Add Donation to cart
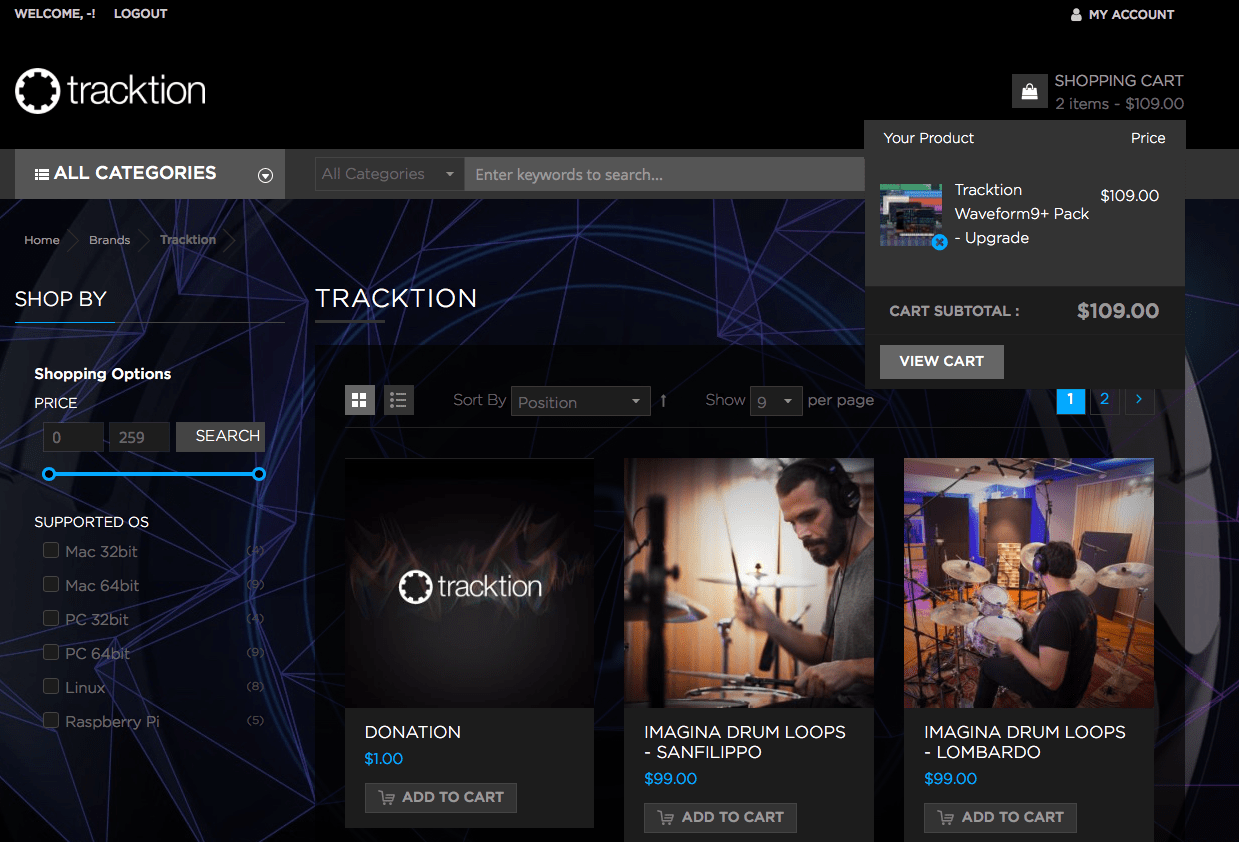This screenshot has height=842, width=1239. (441, 797)
